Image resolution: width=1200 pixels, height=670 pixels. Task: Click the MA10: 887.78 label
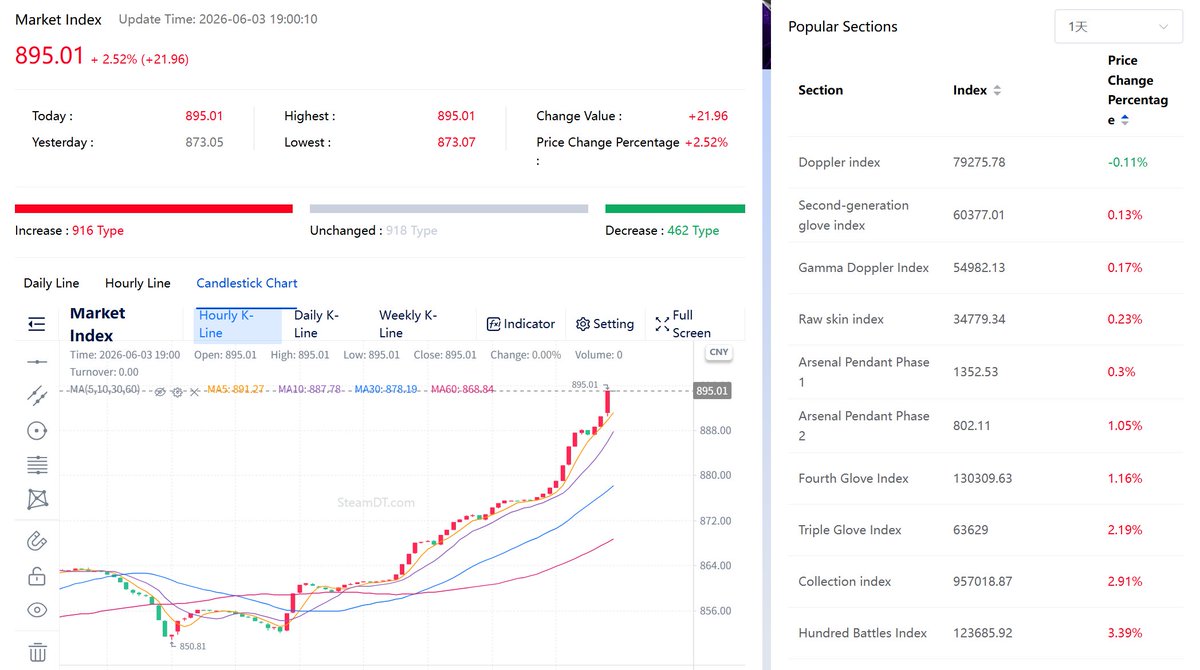pyautogui.click(x=310, y=389)
